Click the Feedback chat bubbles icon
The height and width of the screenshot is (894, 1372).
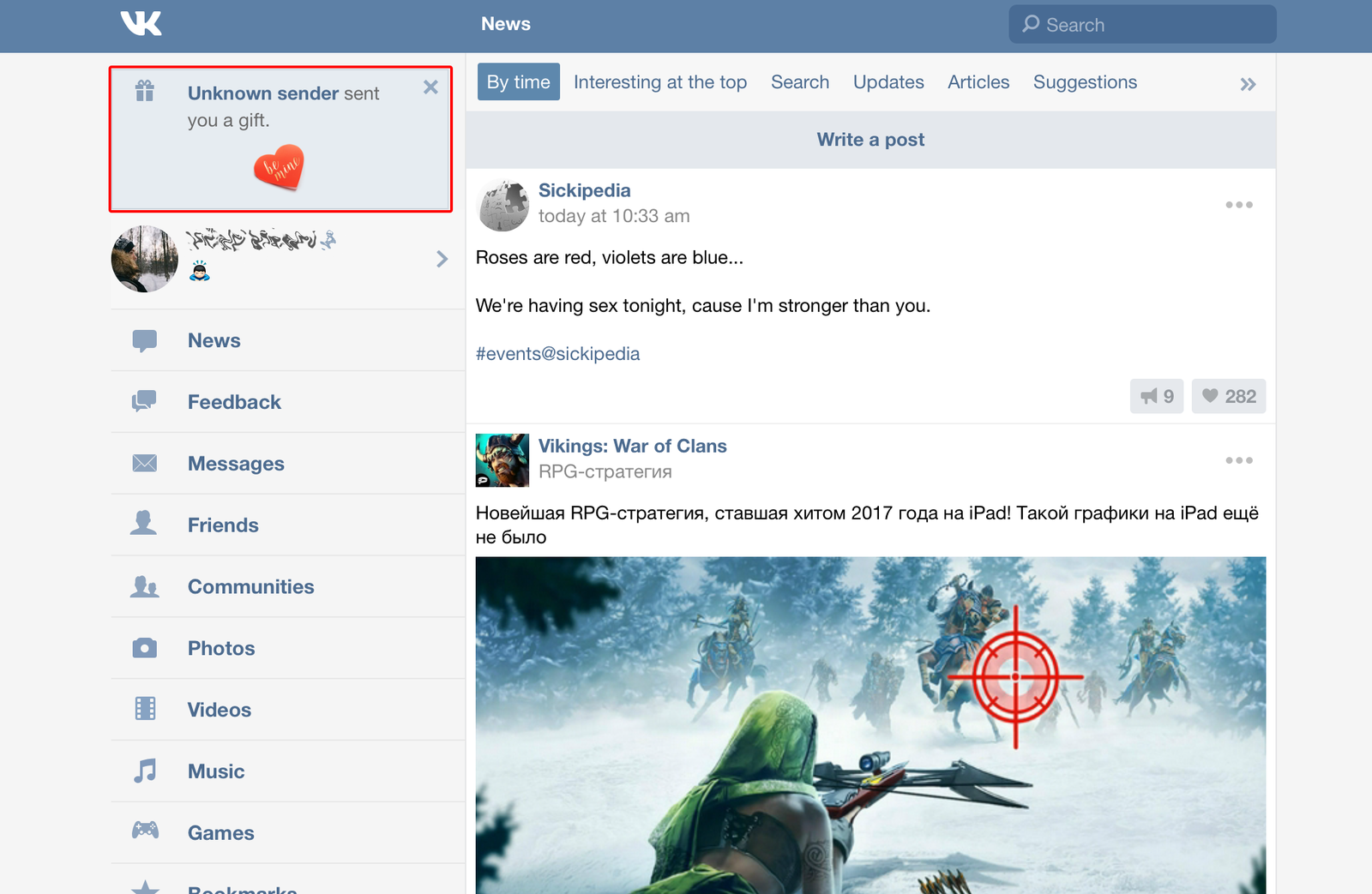point(144,401)
